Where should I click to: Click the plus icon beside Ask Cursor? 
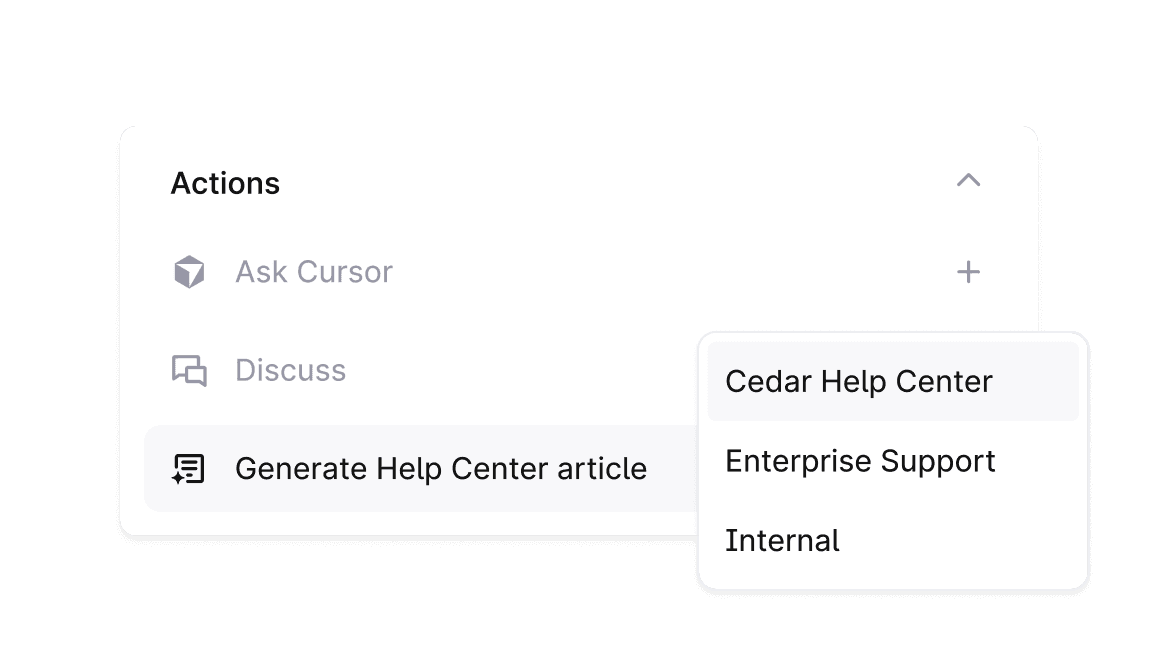click(968, 272)
